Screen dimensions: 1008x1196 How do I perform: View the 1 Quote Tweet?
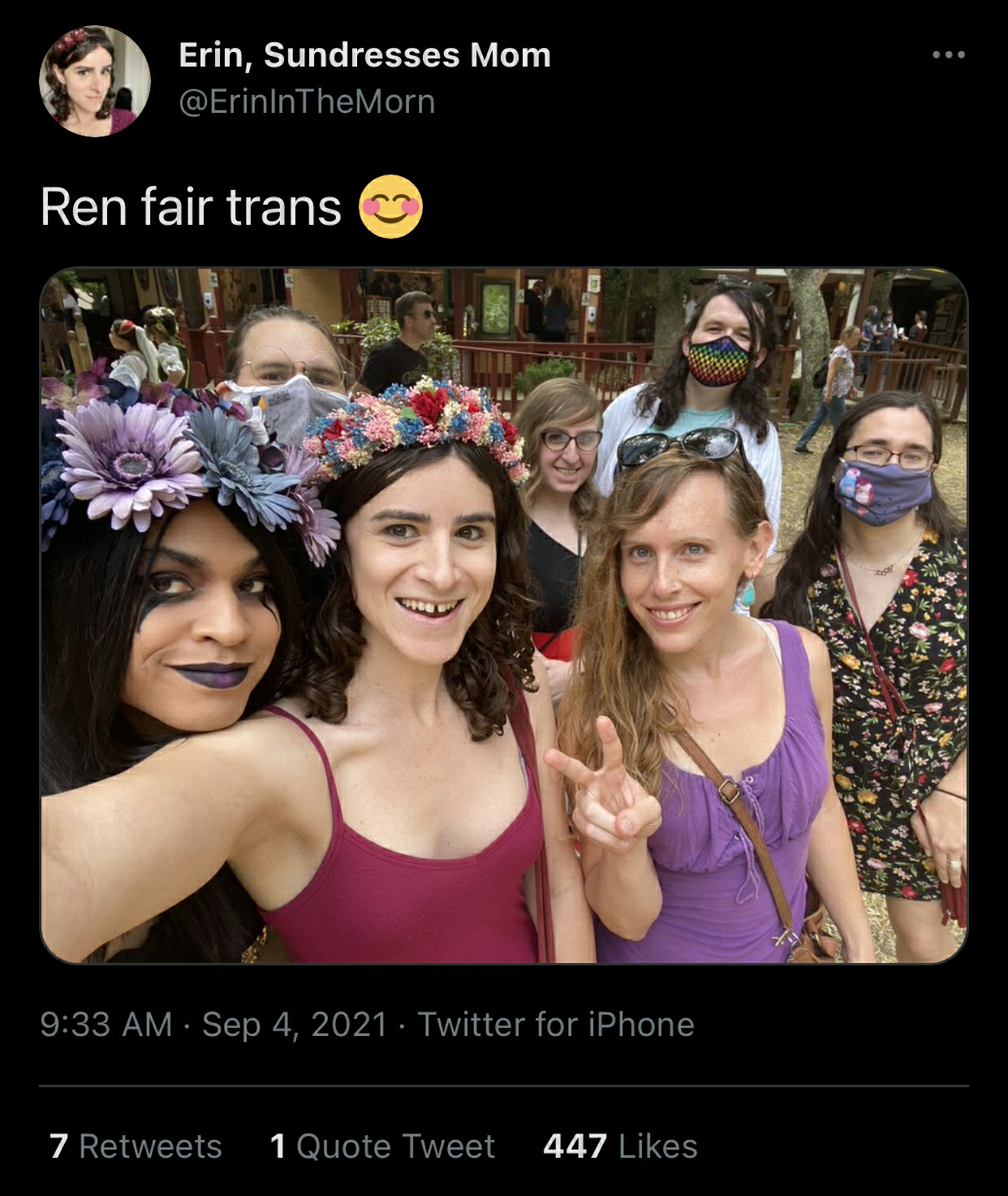pos(382,1146)
